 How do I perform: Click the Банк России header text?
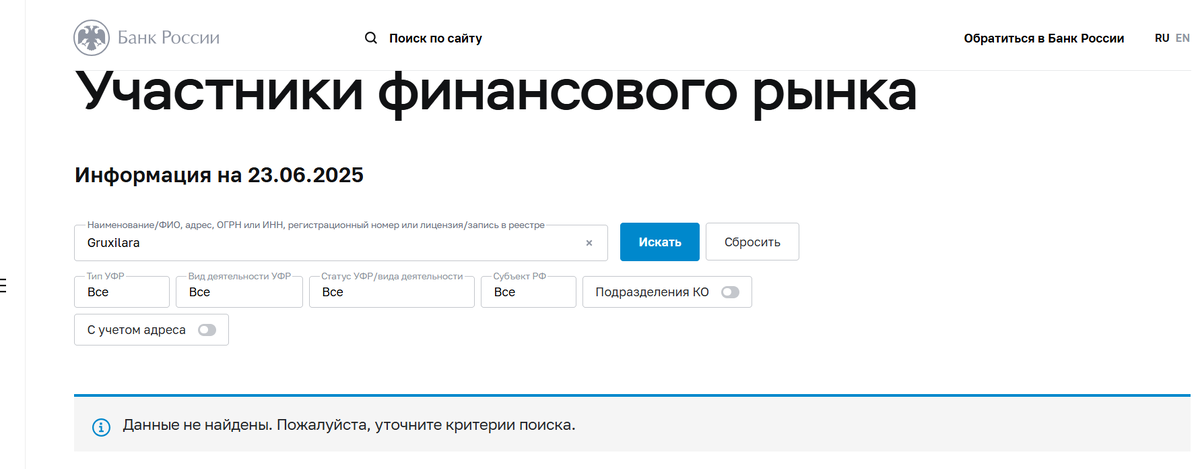pyautogui.click(x=168, y=38)
